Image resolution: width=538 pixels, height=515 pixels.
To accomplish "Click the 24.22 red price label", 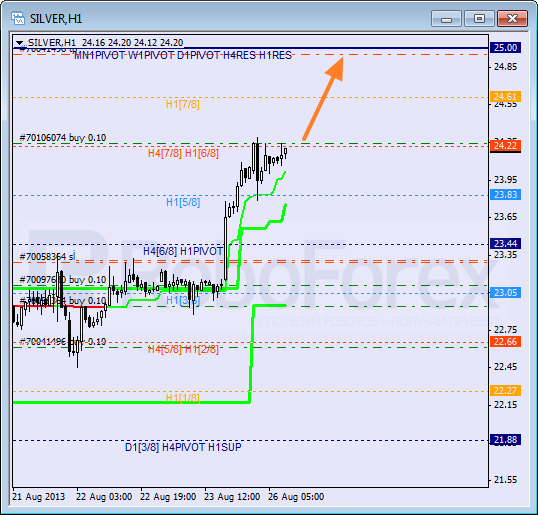I will (x=505, y=145).
